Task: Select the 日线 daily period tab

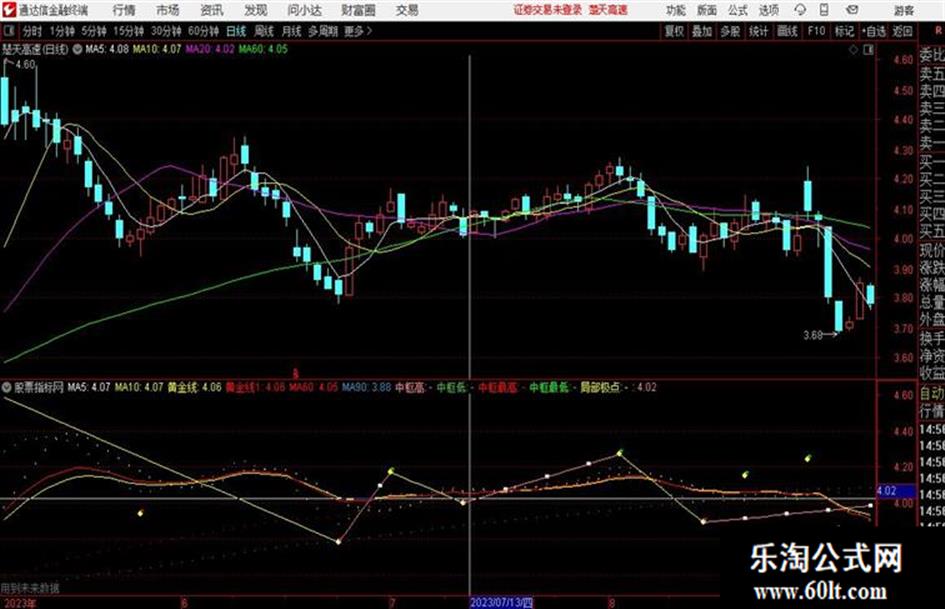Action: pyautogui.click(x=236, y=31)
